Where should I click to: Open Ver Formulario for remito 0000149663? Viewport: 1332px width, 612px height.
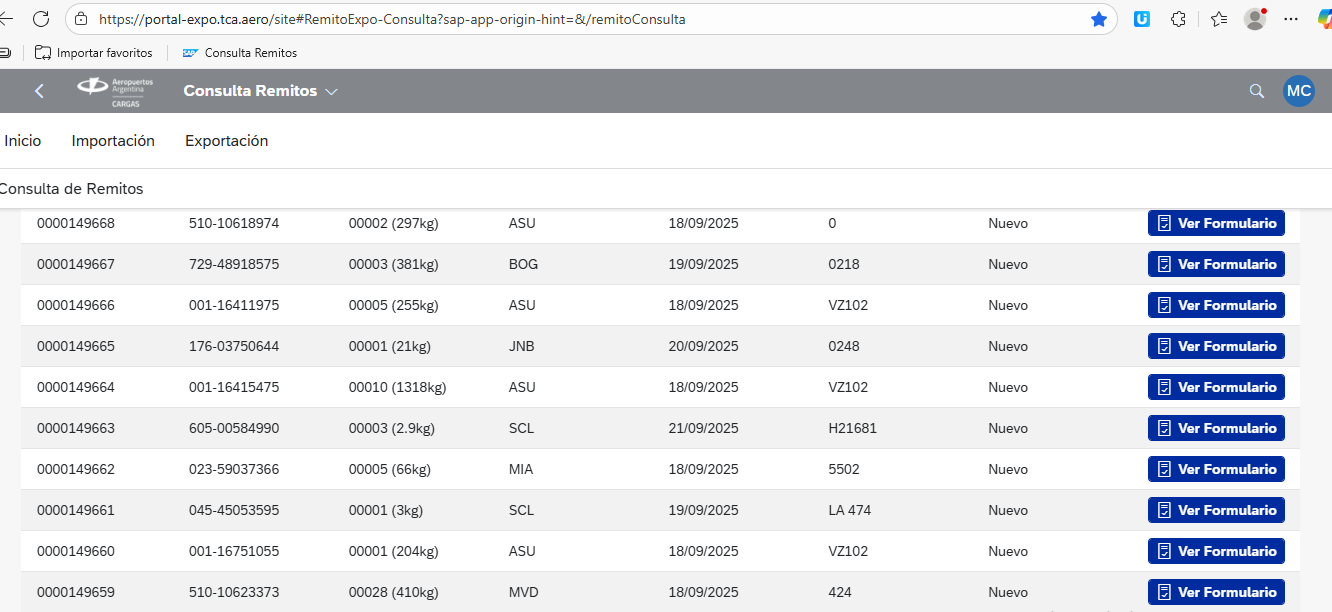click(1216, 428)
